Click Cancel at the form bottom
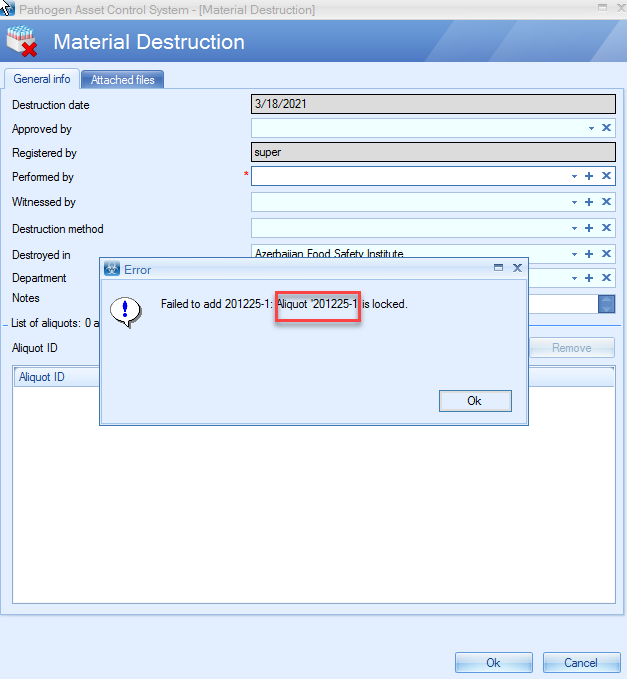The image size is (627, 679). 581,662
